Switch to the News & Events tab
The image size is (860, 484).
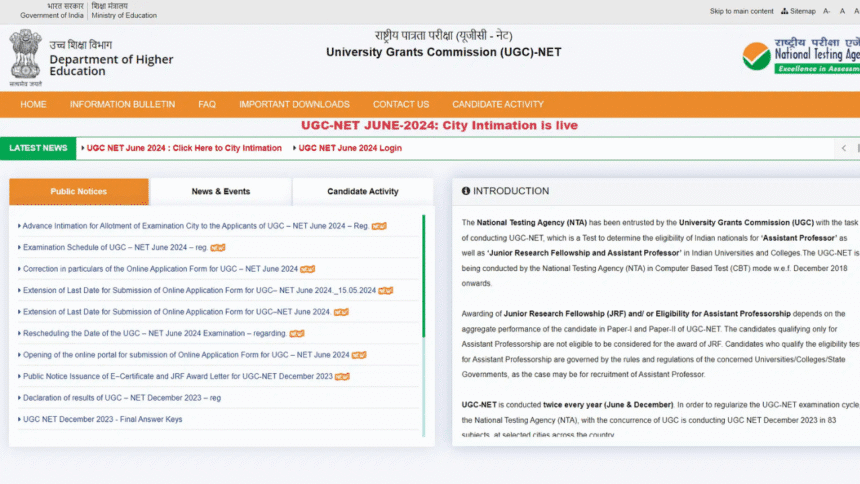pyautogui.click(x=221, y=191)
